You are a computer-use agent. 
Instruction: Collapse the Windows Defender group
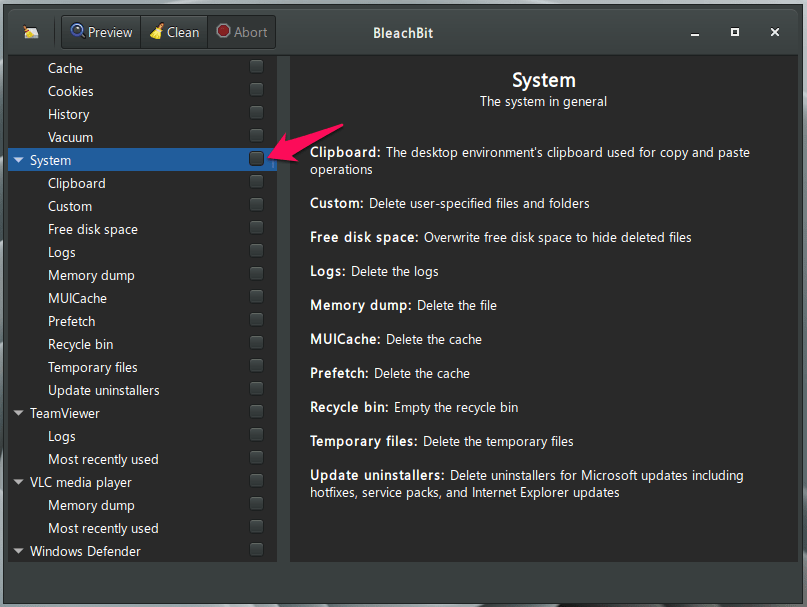[19, 551]
